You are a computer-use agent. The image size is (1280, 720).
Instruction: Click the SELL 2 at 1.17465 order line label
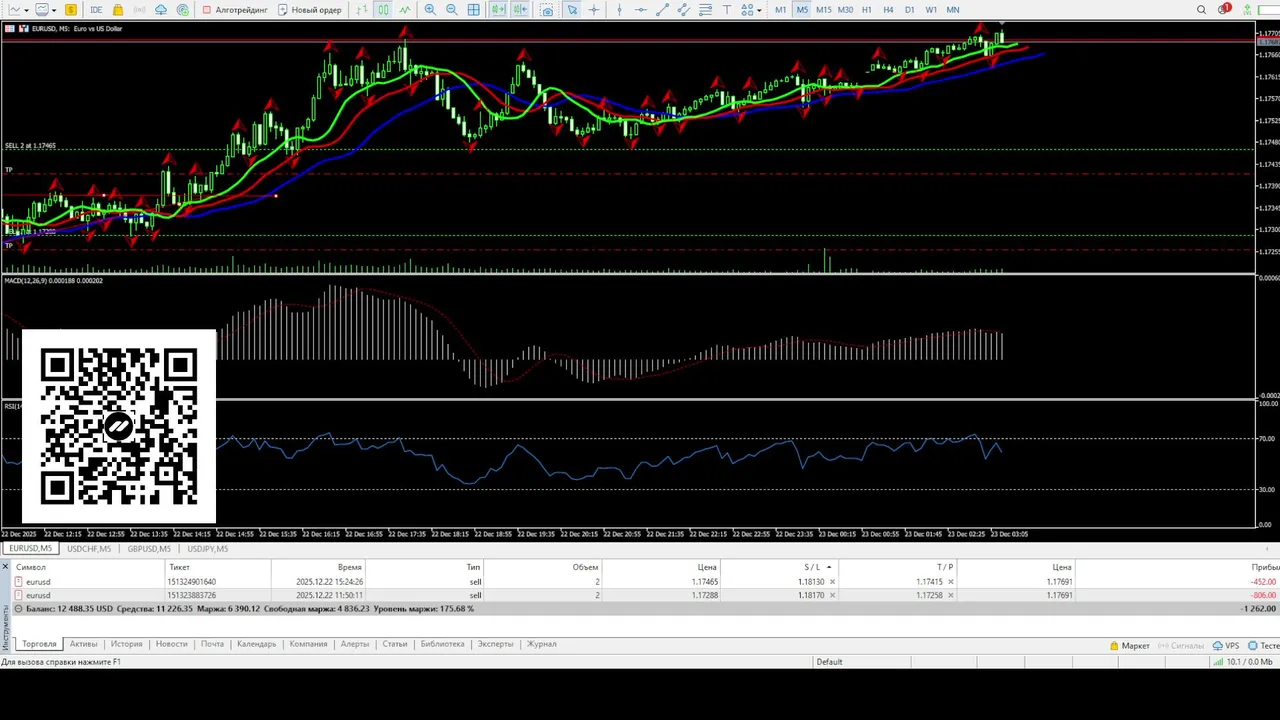point(30,146)
